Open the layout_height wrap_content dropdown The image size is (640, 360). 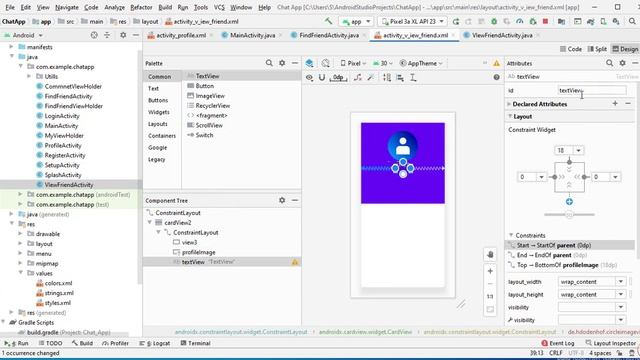click(x=620, y=294)
